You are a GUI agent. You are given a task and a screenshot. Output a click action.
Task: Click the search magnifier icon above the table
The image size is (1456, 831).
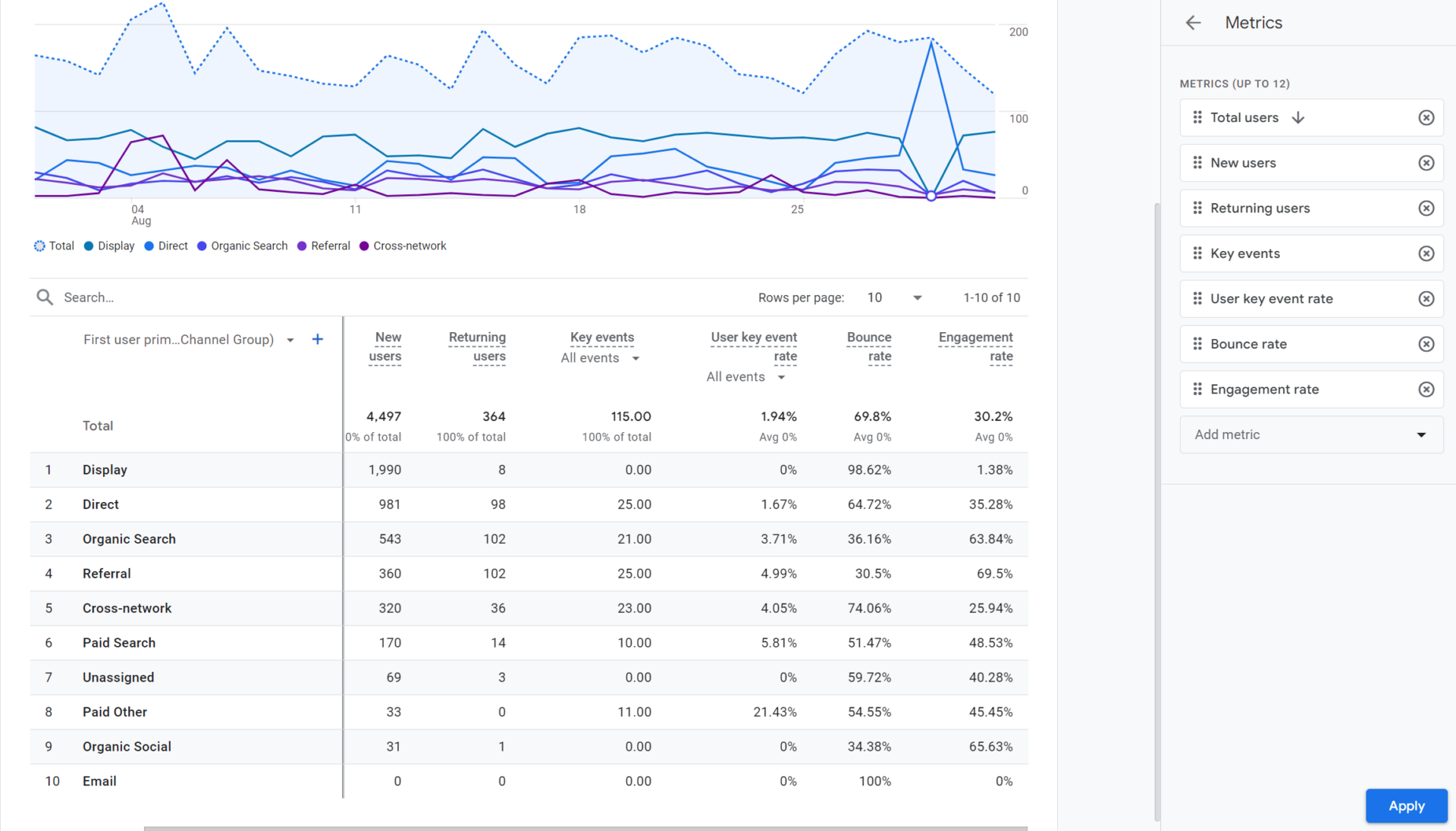[x=45, y=296]
